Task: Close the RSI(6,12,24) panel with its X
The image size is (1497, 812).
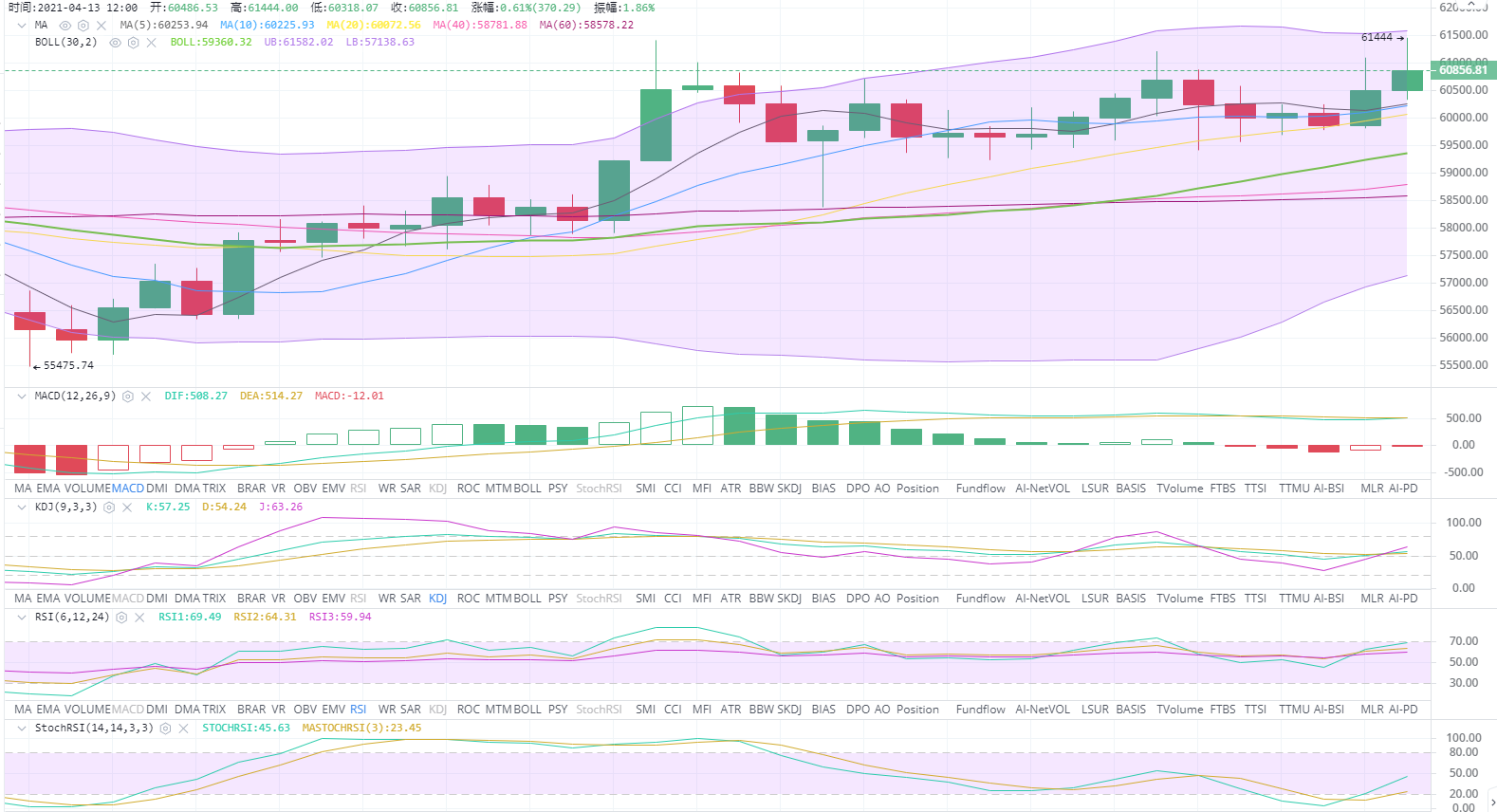Action: pyautogui.click(x=139, y=618)
